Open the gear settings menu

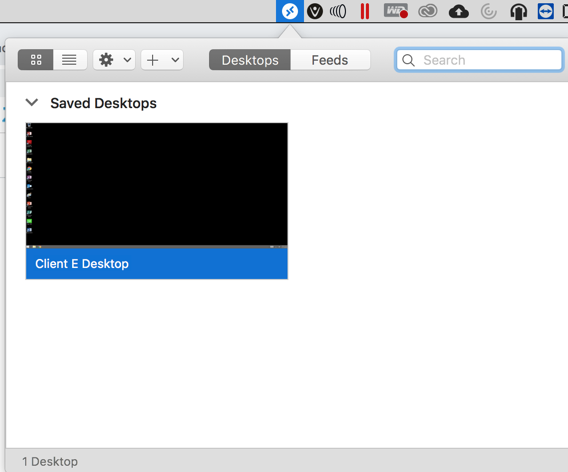click(x=106, y=60)
